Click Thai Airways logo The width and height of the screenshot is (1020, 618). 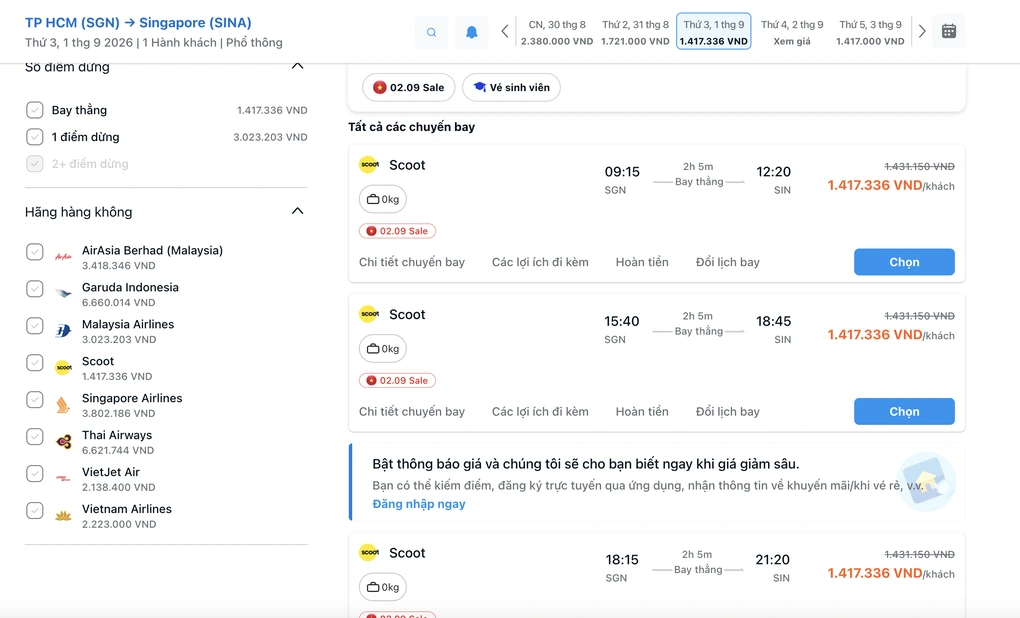[x=63, y=442]
